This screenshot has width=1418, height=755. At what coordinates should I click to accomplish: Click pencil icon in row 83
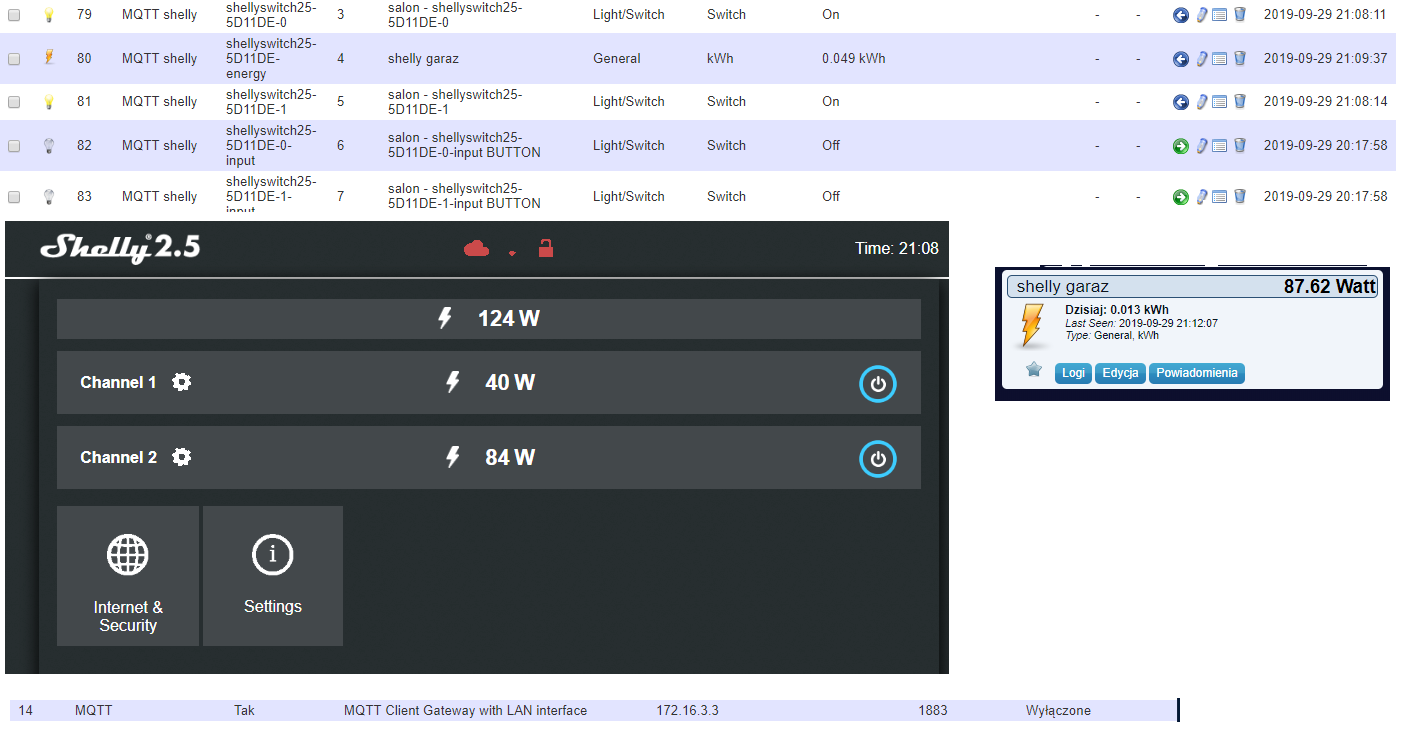1202,197
